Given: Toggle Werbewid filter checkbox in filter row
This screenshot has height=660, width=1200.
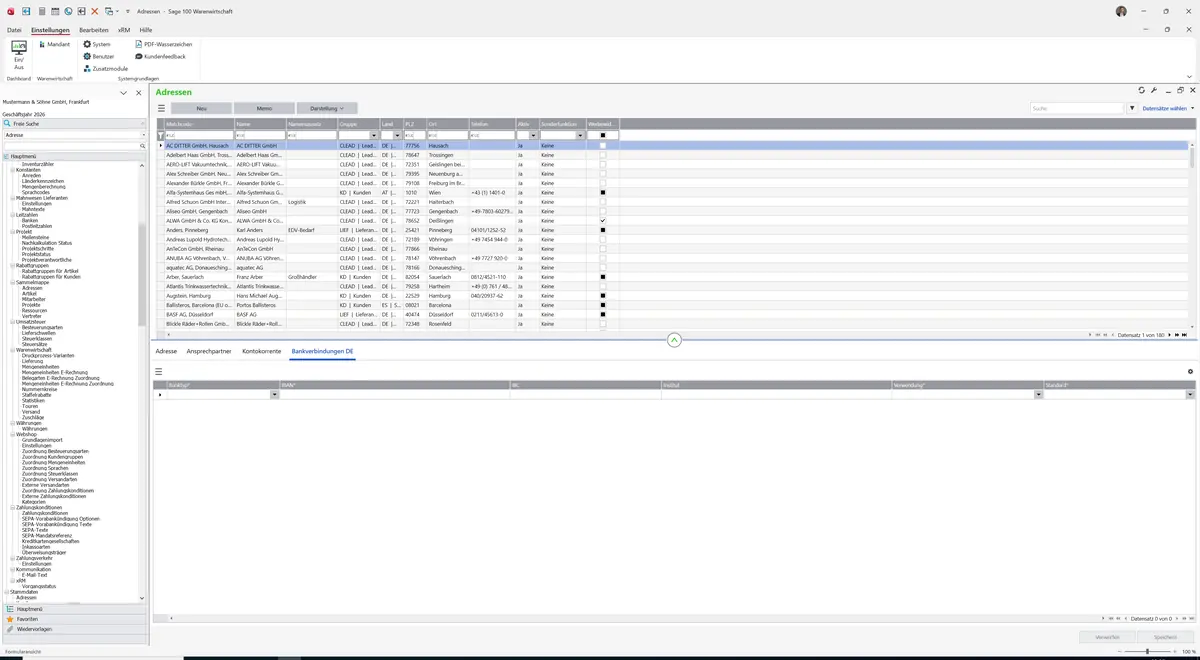Looking at the screenshot, I should [x=602, y=135].
